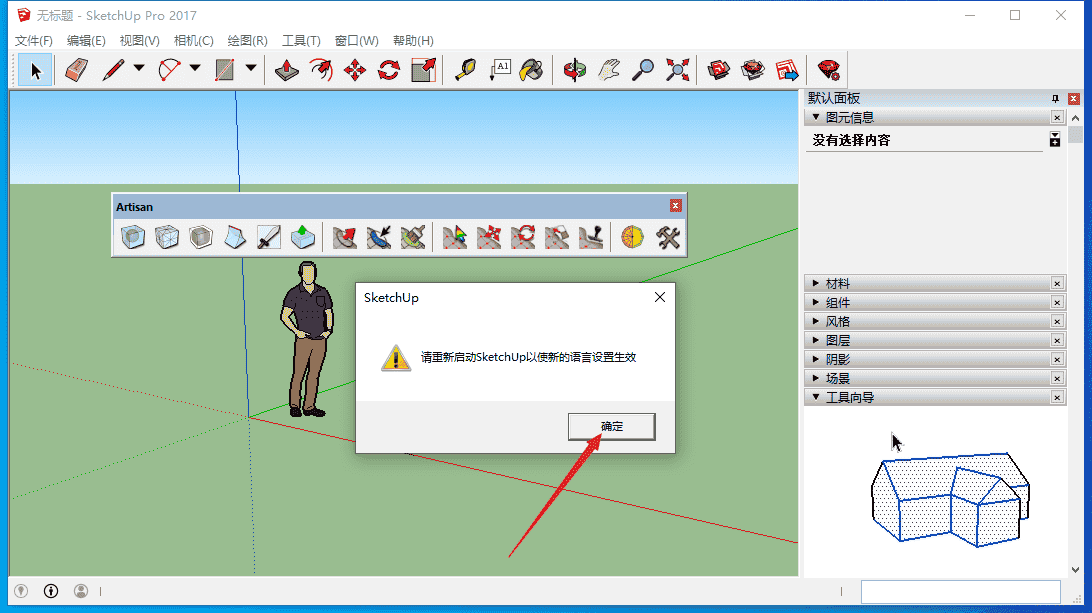Pick the Rotate tool in main toolbar

tap(389, 70)
